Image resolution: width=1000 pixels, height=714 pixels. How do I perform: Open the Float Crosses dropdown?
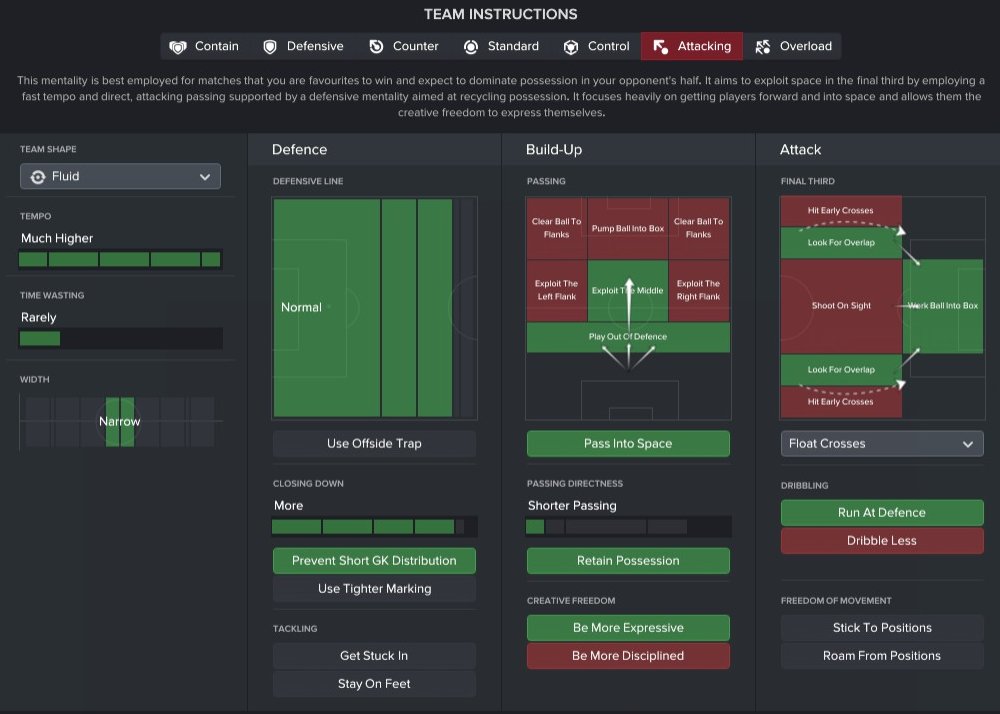point(882,444)
